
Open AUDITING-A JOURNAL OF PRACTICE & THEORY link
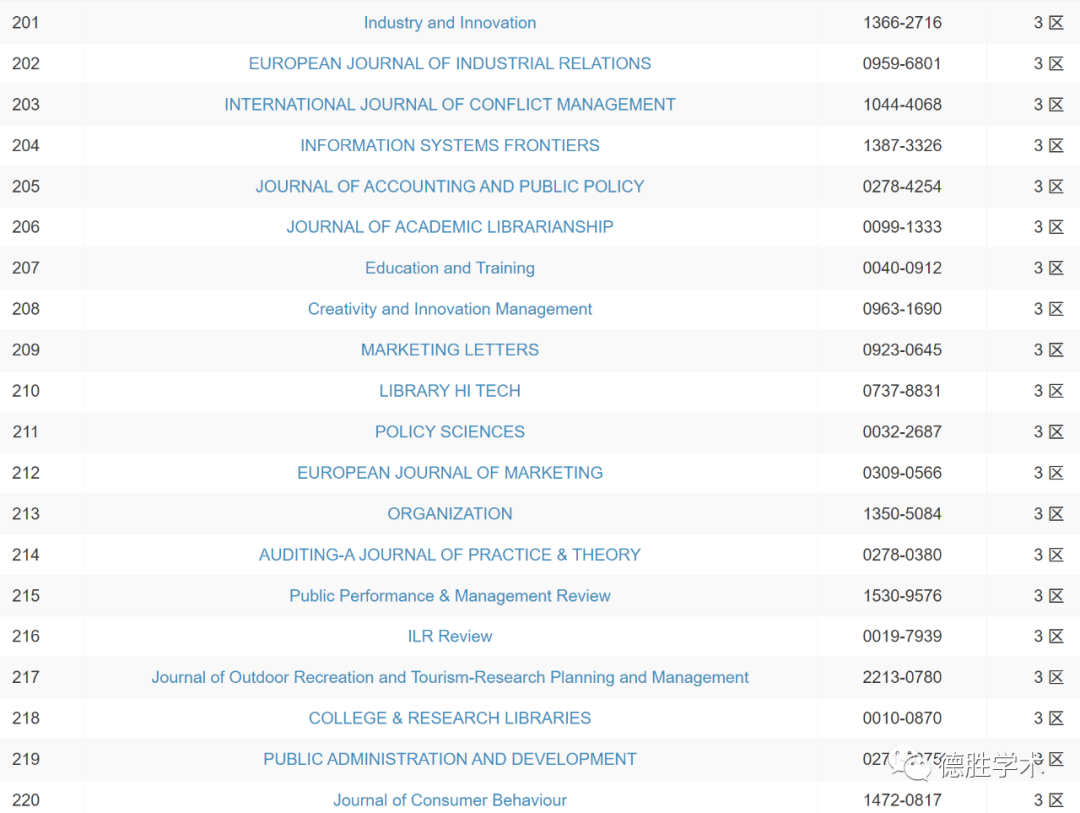pos(450,555)
